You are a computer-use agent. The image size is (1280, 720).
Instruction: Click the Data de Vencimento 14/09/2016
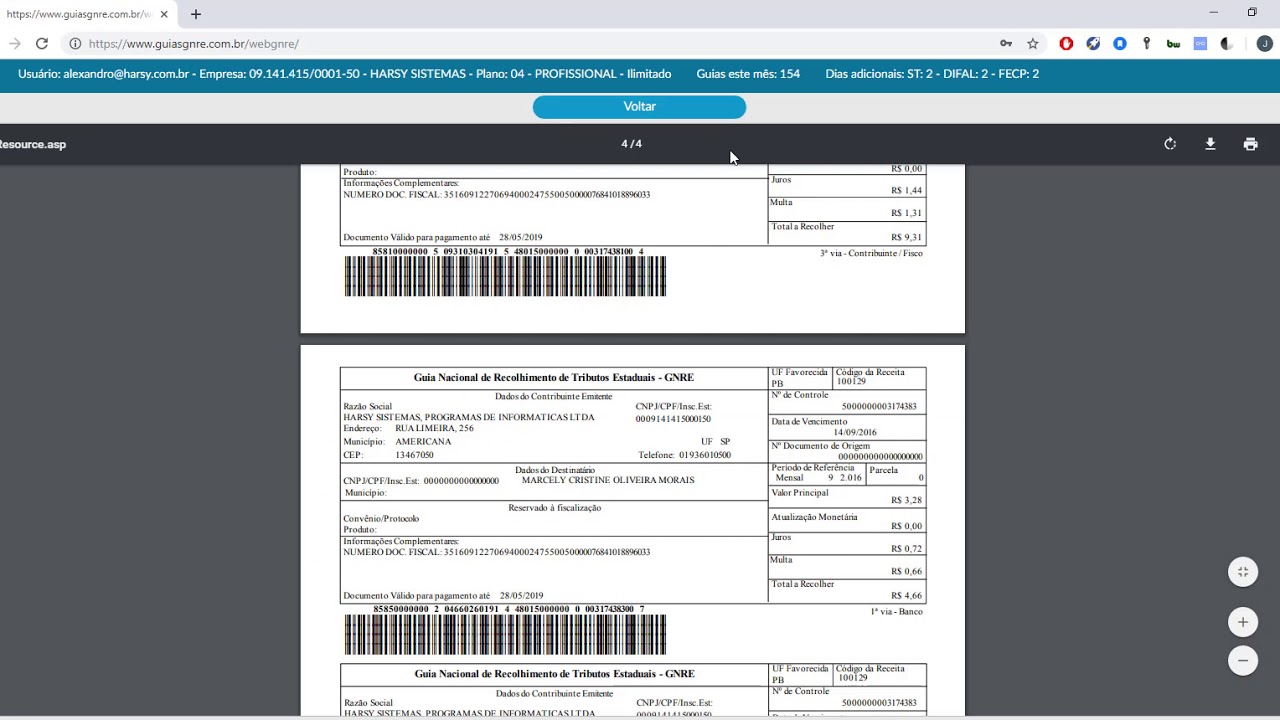point(855,433)
